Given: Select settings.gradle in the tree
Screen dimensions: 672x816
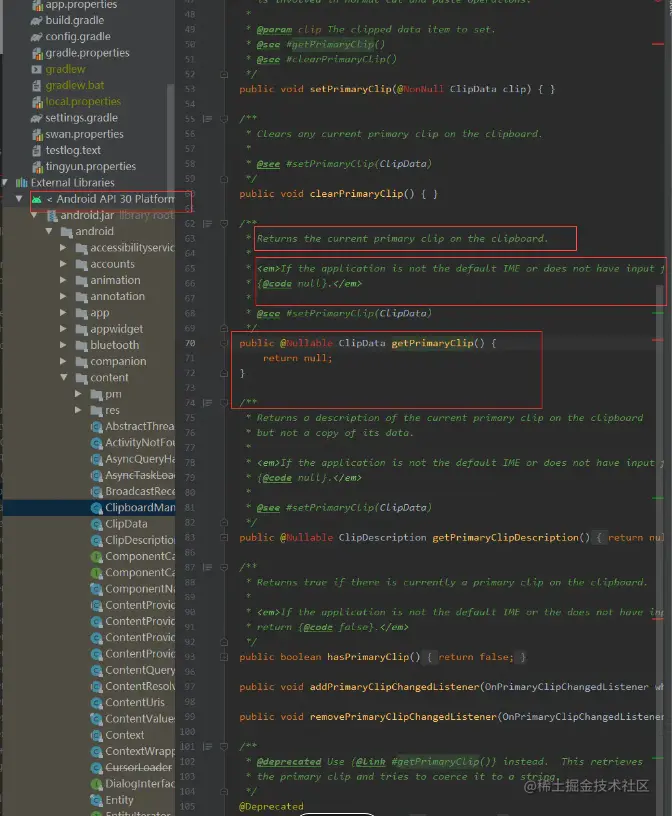Looking at the screenshot, I should (x=81, y=118).
